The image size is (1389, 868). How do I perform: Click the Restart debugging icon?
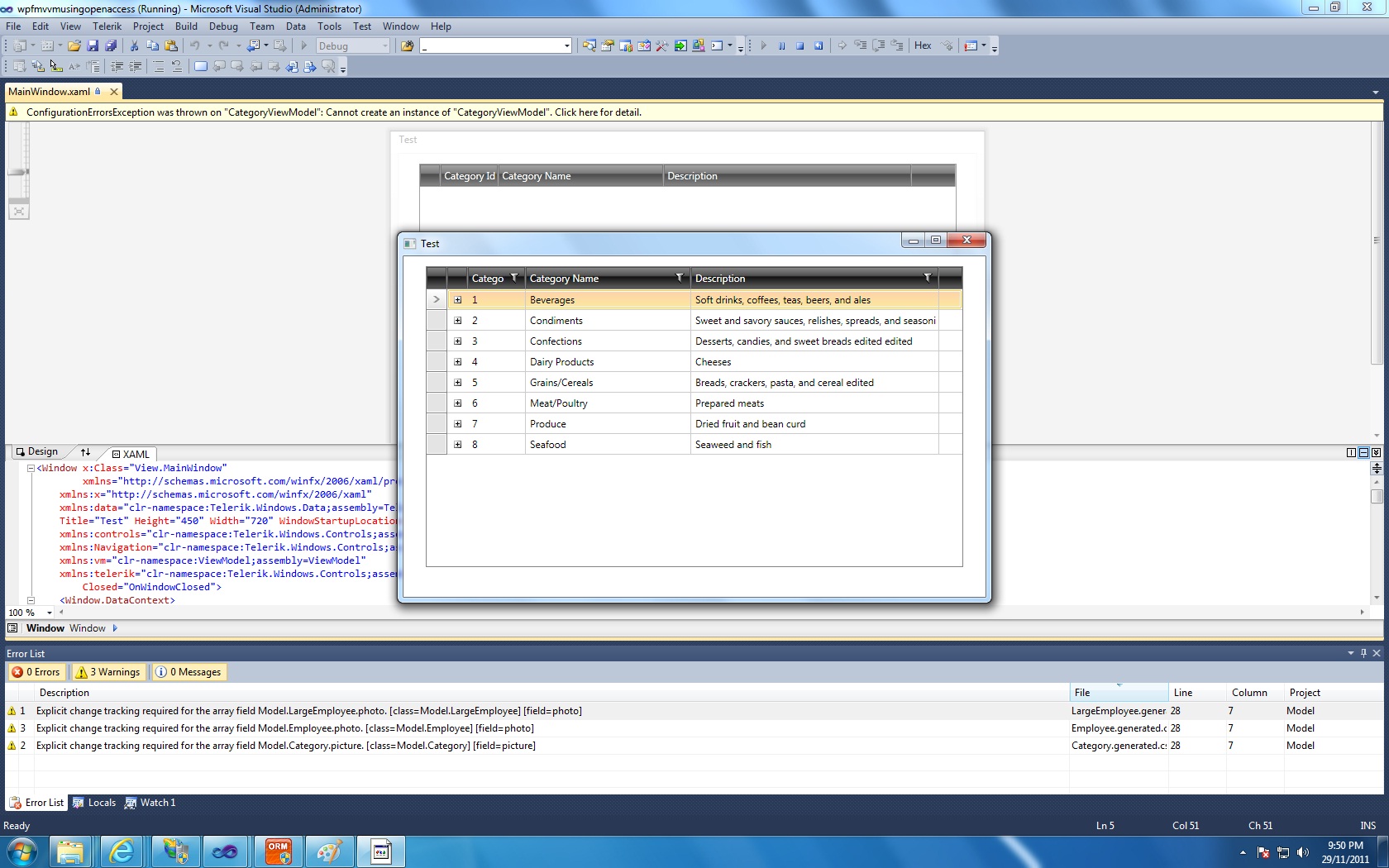[819, 46]
